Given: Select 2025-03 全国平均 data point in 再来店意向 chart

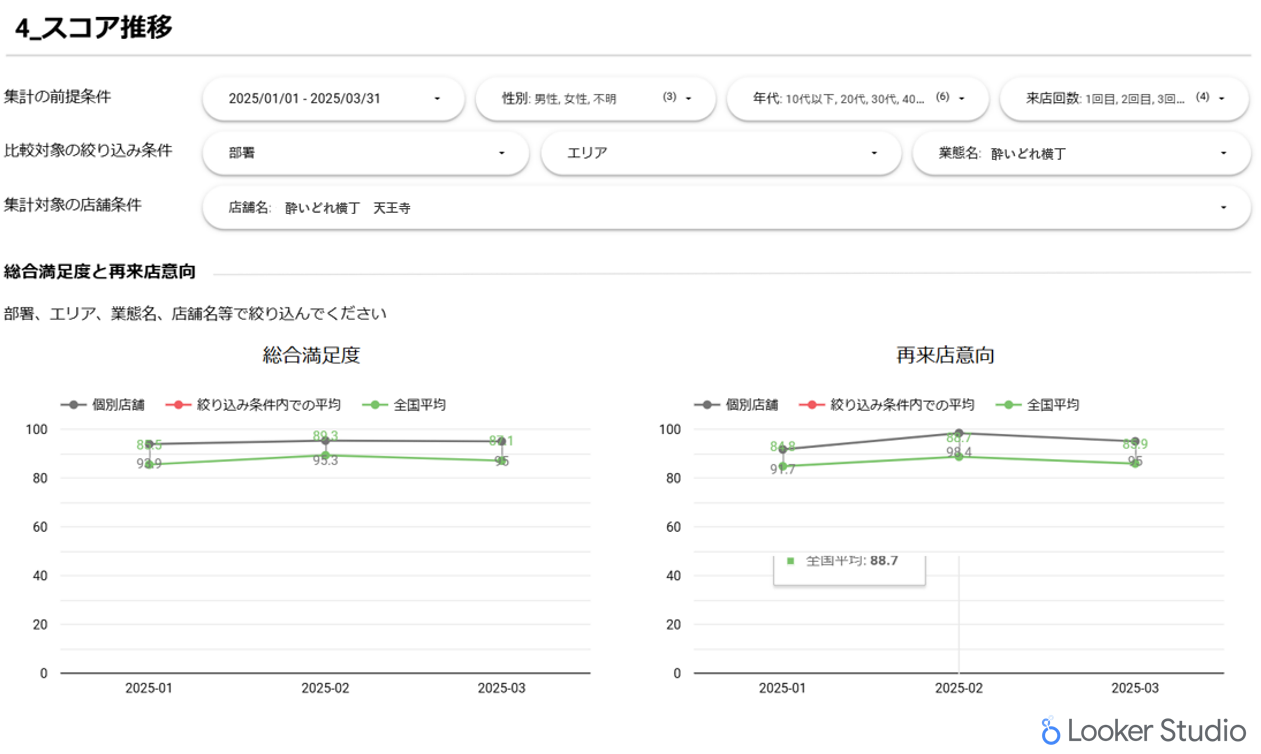Looking at the screenshot, I should (x=1135, y=463).
